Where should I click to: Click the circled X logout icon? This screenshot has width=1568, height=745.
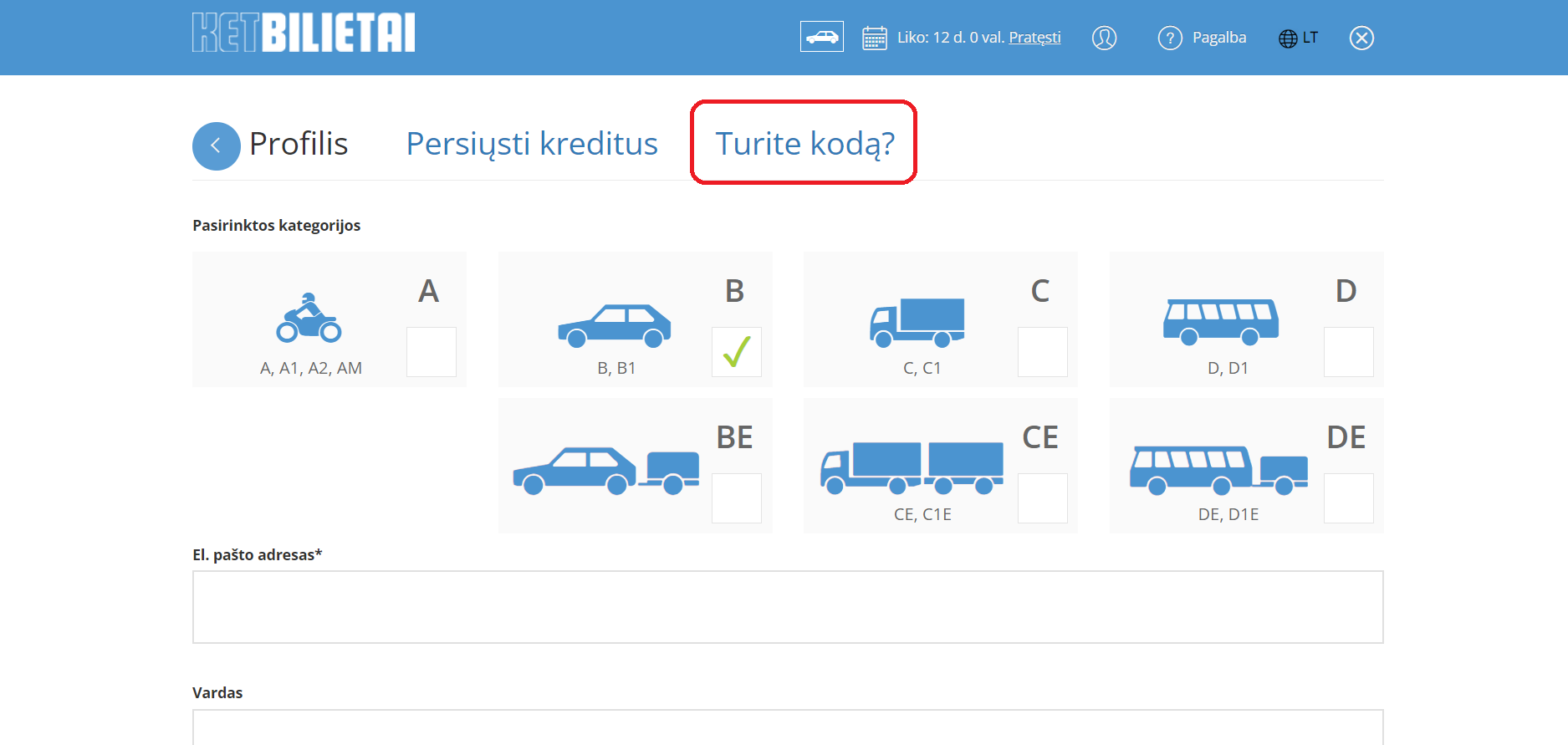[1361, 38]
